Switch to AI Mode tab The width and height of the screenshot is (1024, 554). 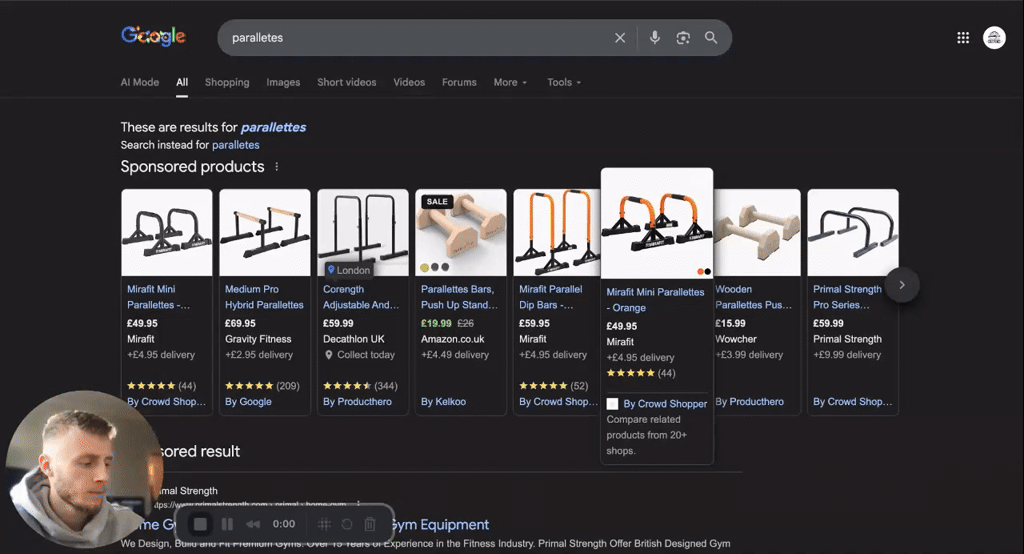point(140,82)
